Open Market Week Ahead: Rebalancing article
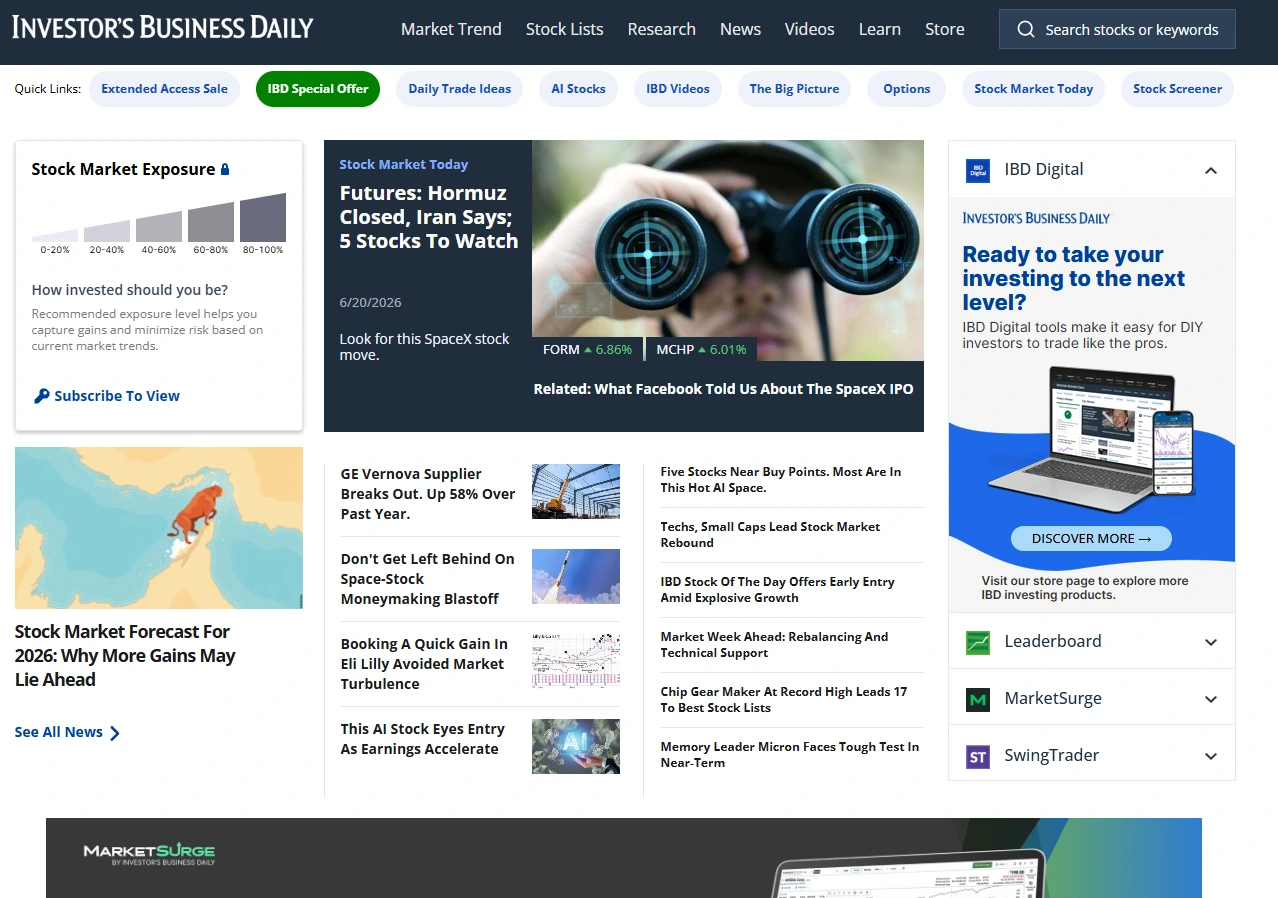1278x898 pixels. click(775, 645)
